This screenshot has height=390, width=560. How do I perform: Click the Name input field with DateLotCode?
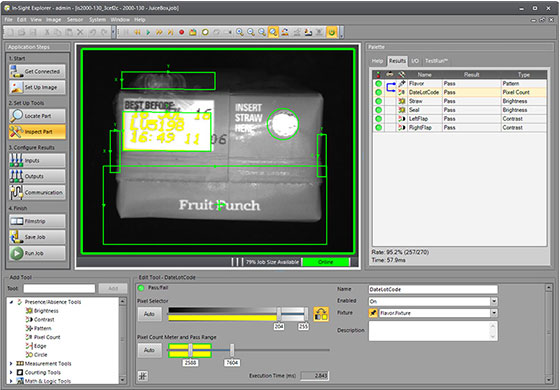point(433,289)
